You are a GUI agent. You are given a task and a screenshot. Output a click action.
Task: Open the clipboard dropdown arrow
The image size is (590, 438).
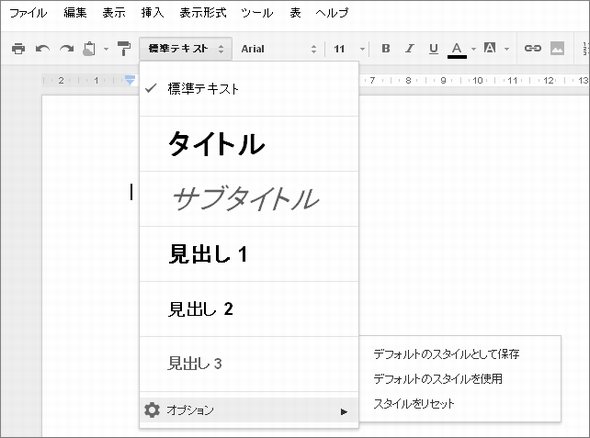tap(106, 49)
